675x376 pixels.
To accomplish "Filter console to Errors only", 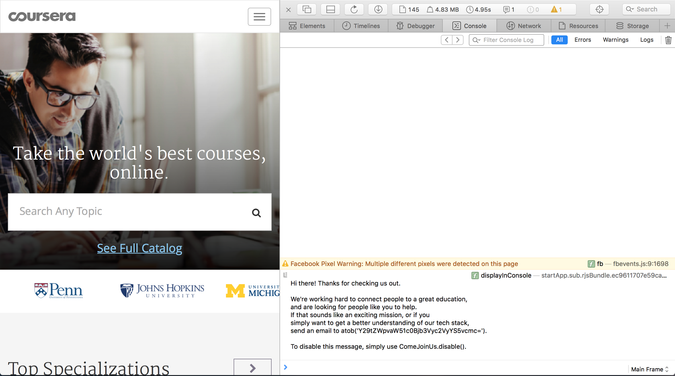I will (582, 40).
